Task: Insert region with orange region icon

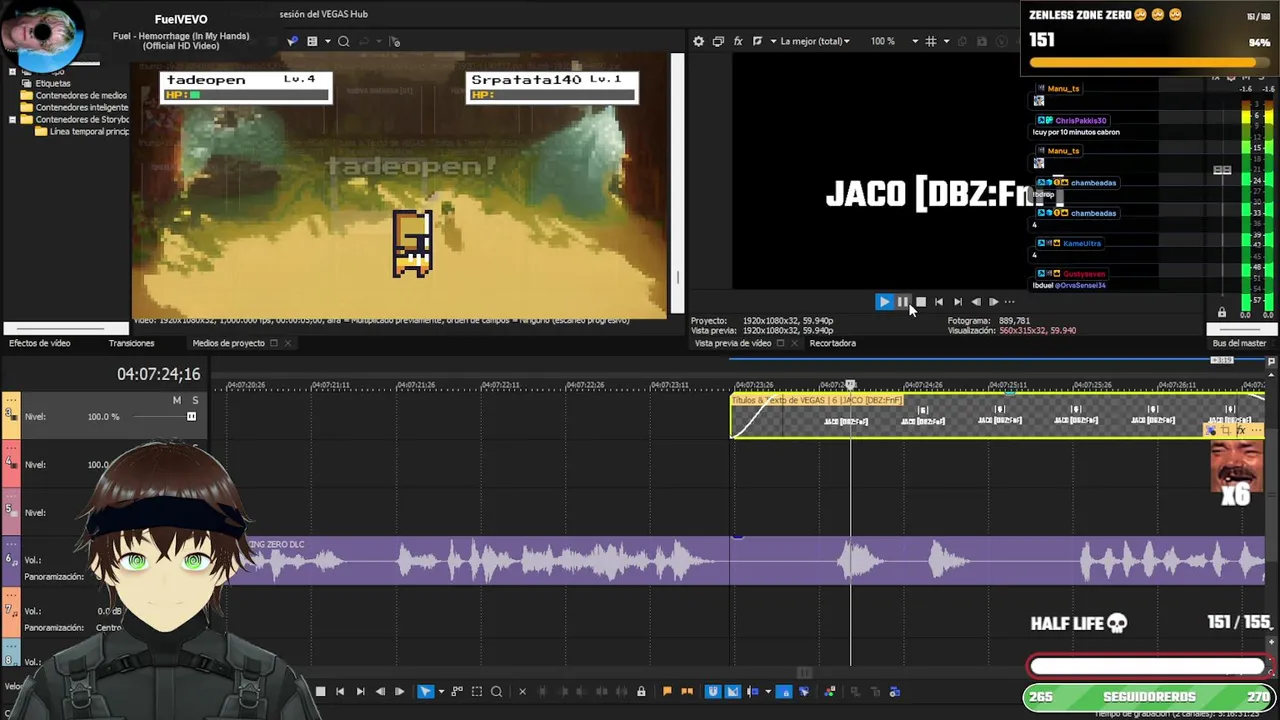Action: pyautogui.click(x=687, y=691)
